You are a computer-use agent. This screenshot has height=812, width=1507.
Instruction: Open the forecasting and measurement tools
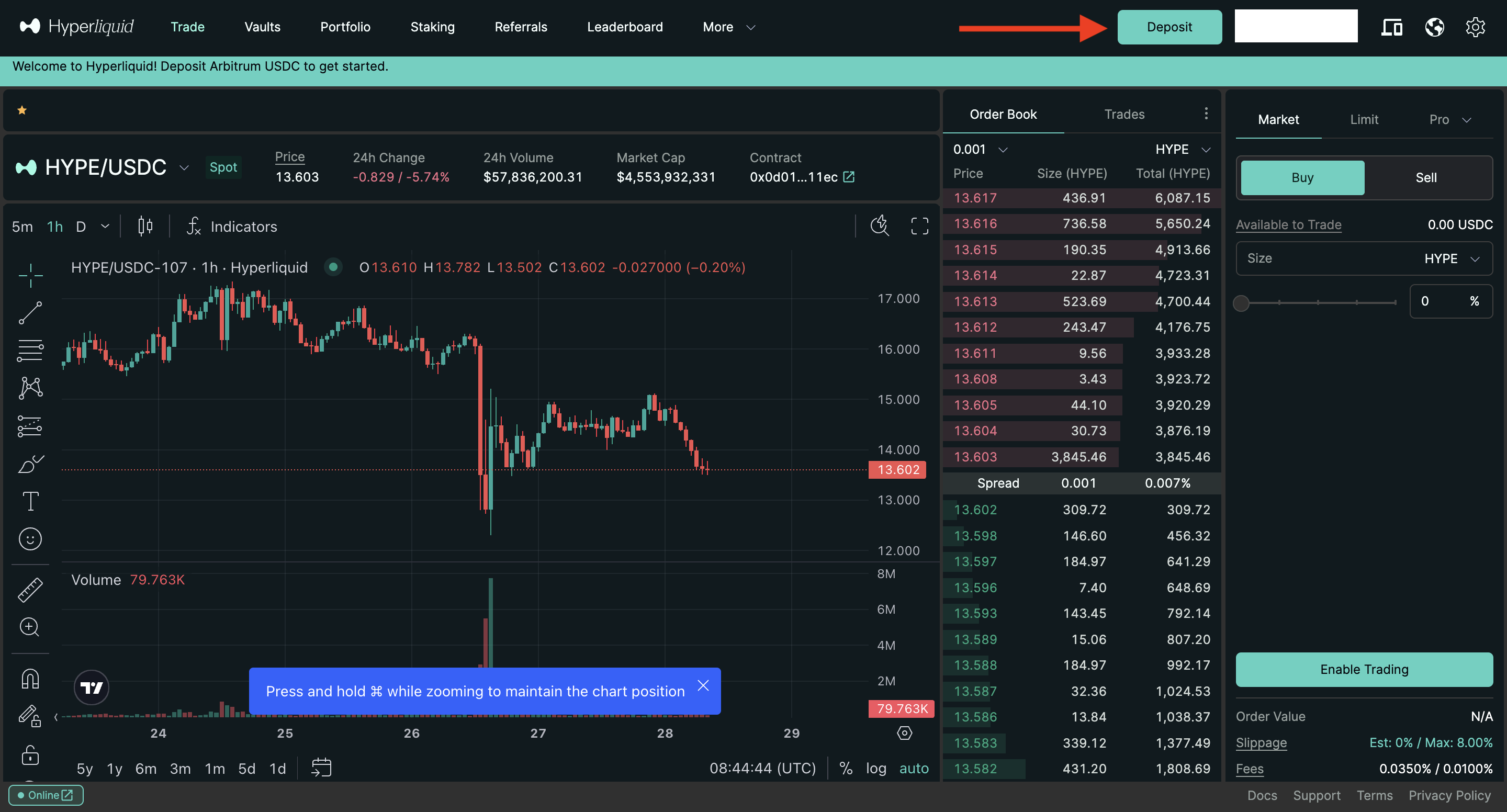click(x=30, y=426)
